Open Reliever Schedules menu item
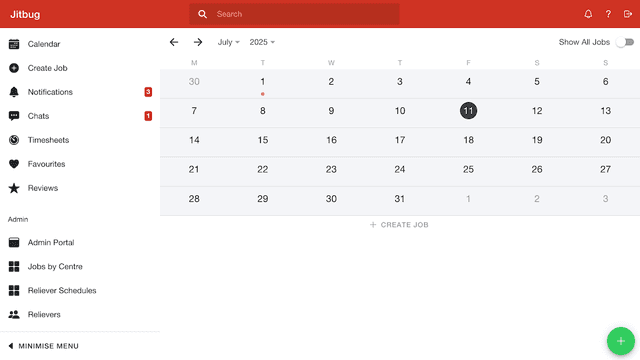This screenshot has height=360, width=640. click(x=80, y=291)
